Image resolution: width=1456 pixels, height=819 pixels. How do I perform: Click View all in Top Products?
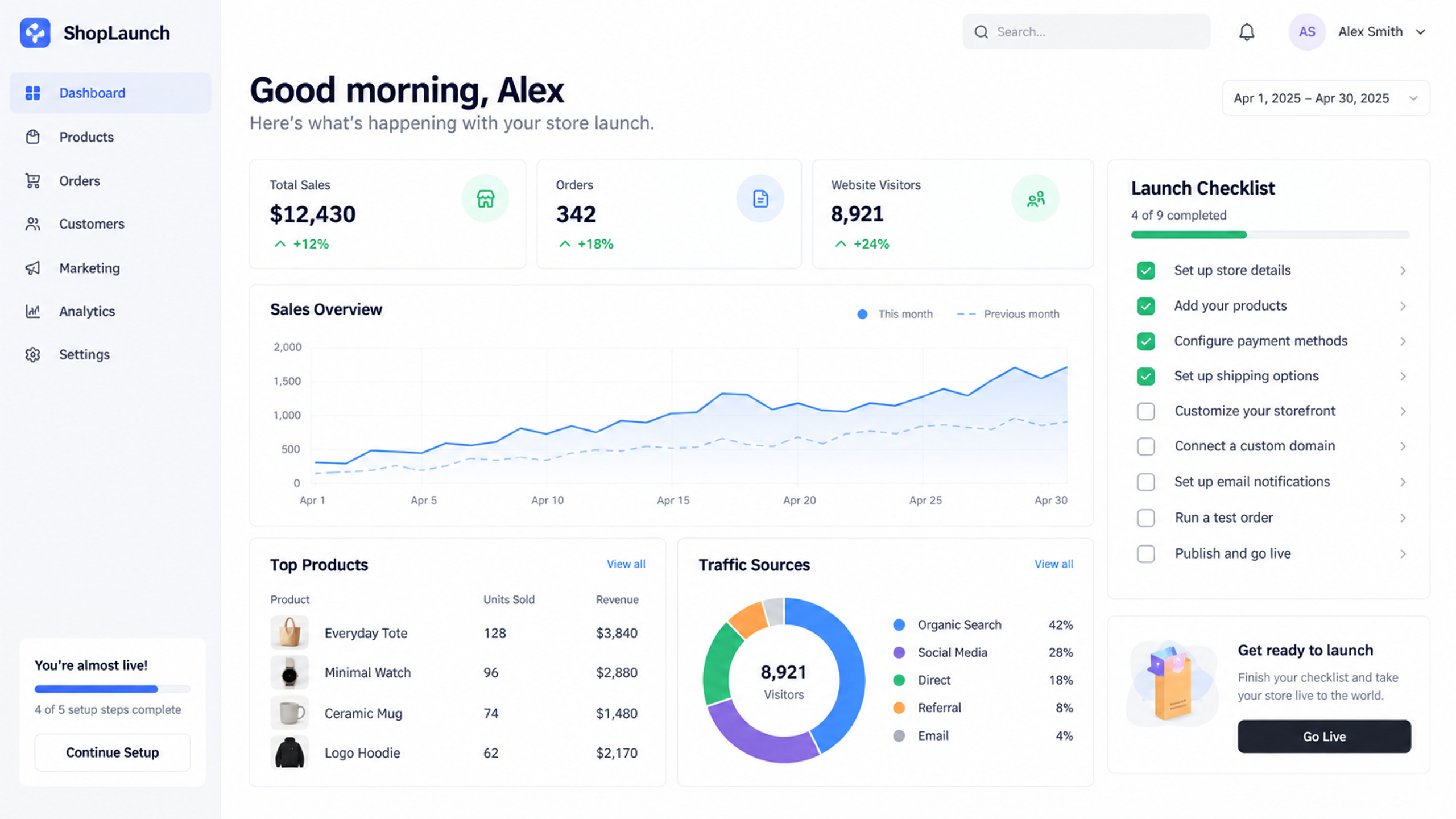coord(626,564)
